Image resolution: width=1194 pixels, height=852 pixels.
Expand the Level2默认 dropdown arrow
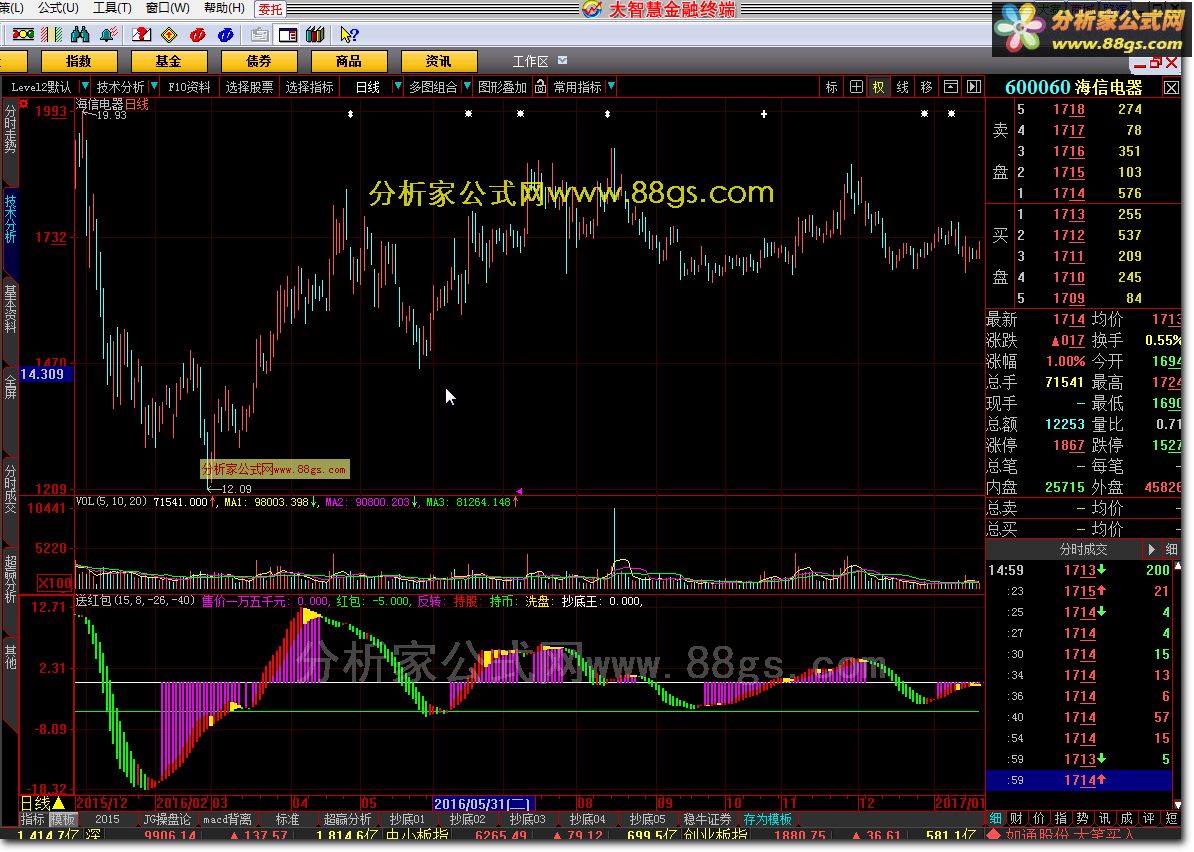[x=85, y=86]
